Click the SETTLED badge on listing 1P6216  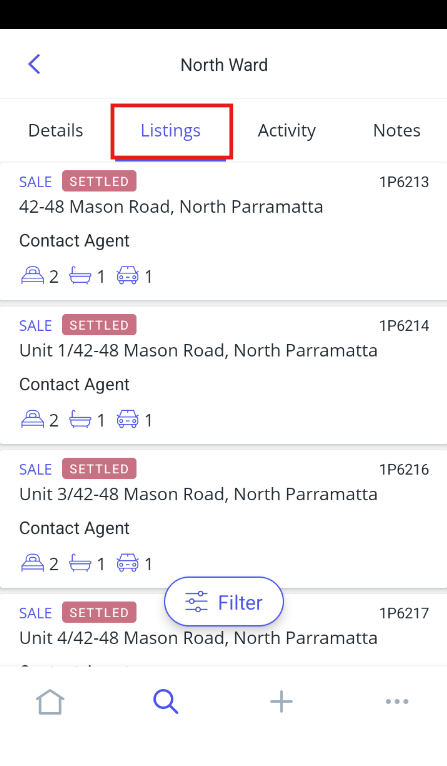(99, 468)
